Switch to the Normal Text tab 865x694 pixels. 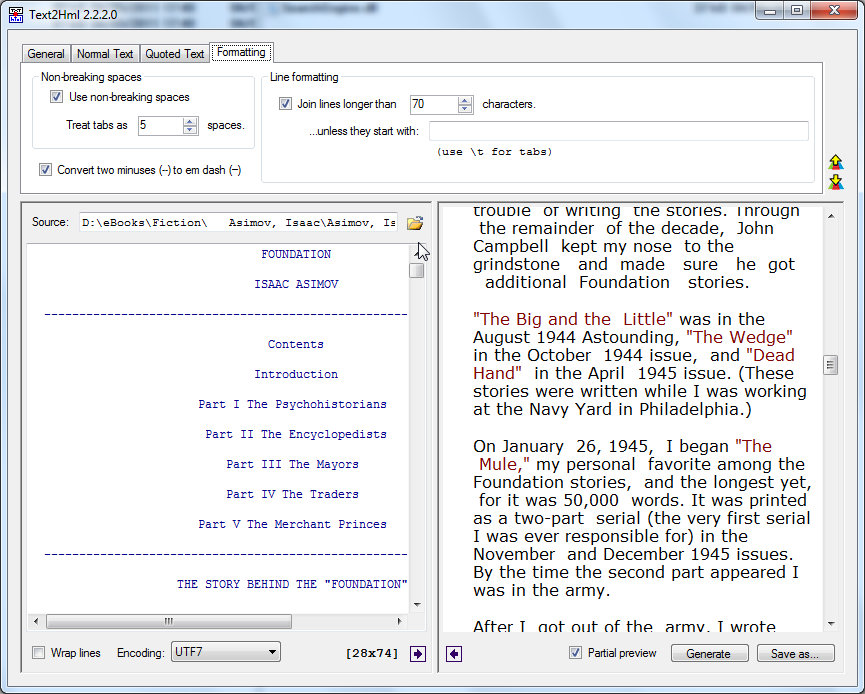click(x=105, y=54)
